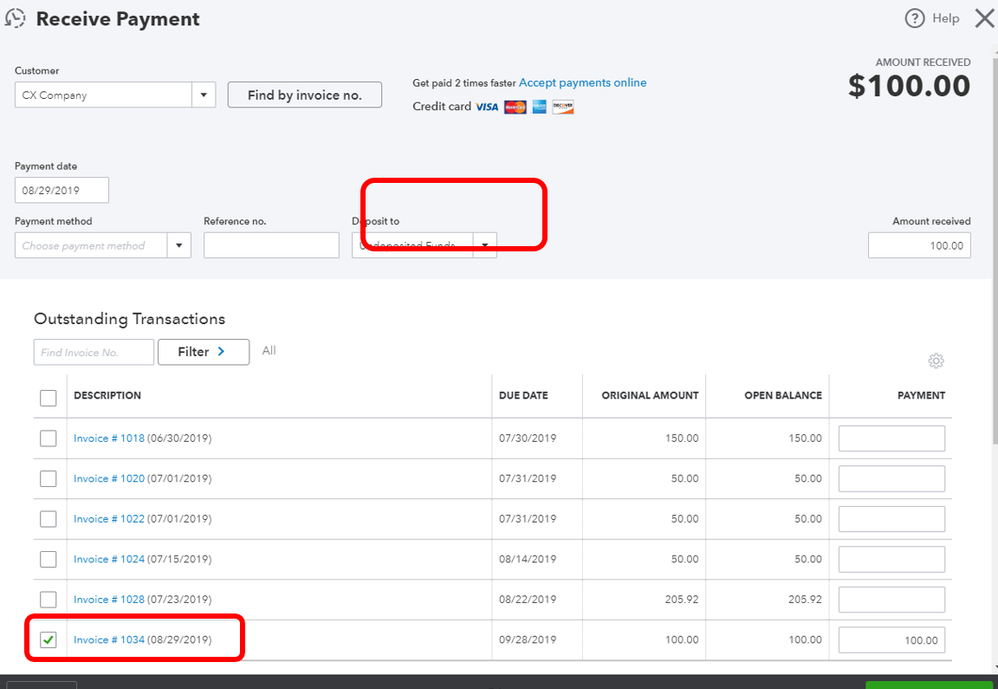
Task: Click the due date 09/28/2019
Action: click(528, 639)
